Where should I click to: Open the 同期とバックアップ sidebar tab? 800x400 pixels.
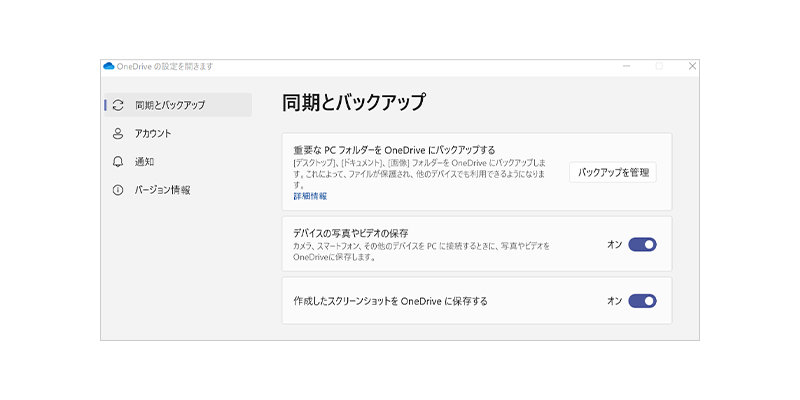tap(178, 105)
